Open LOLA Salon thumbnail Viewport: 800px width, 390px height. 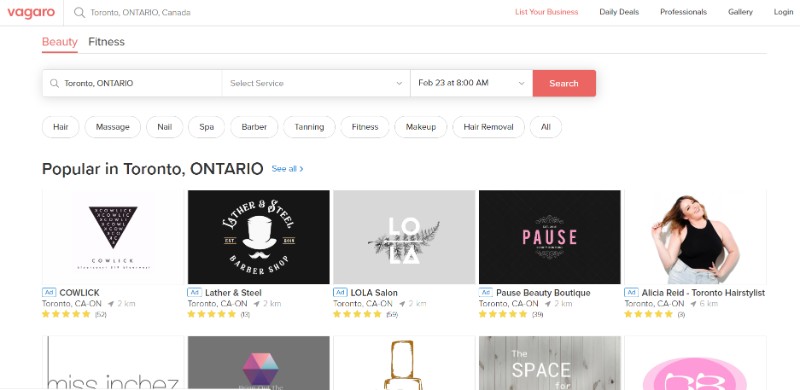[x=404, y=237]
